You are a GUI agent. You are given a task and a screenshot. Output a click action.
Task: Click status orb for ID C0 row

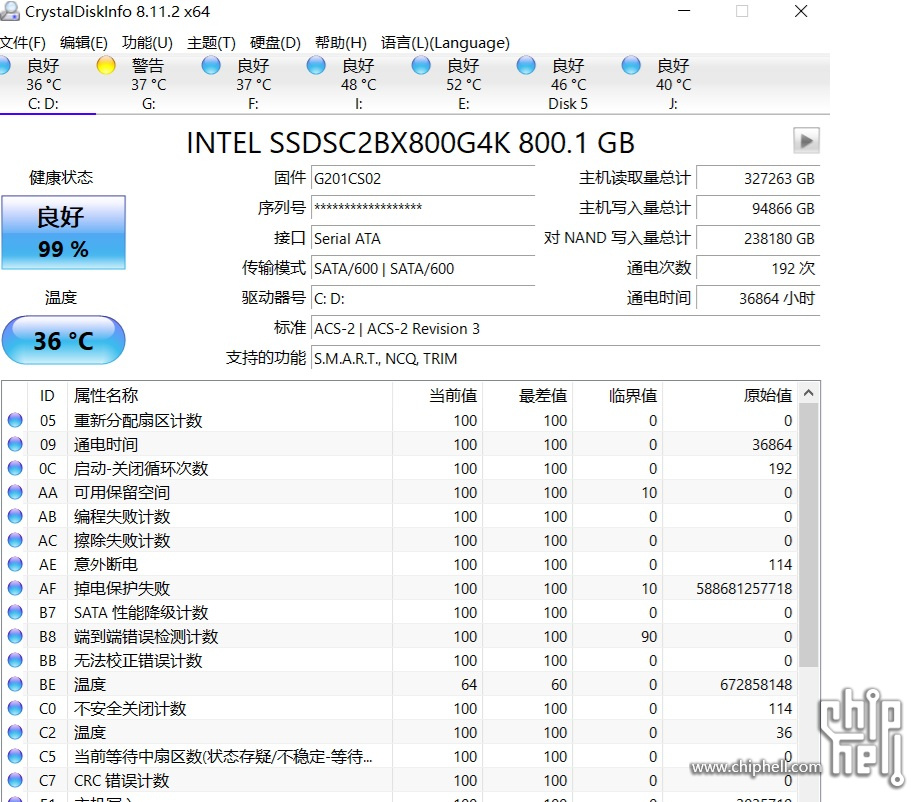tap(15, 708)
